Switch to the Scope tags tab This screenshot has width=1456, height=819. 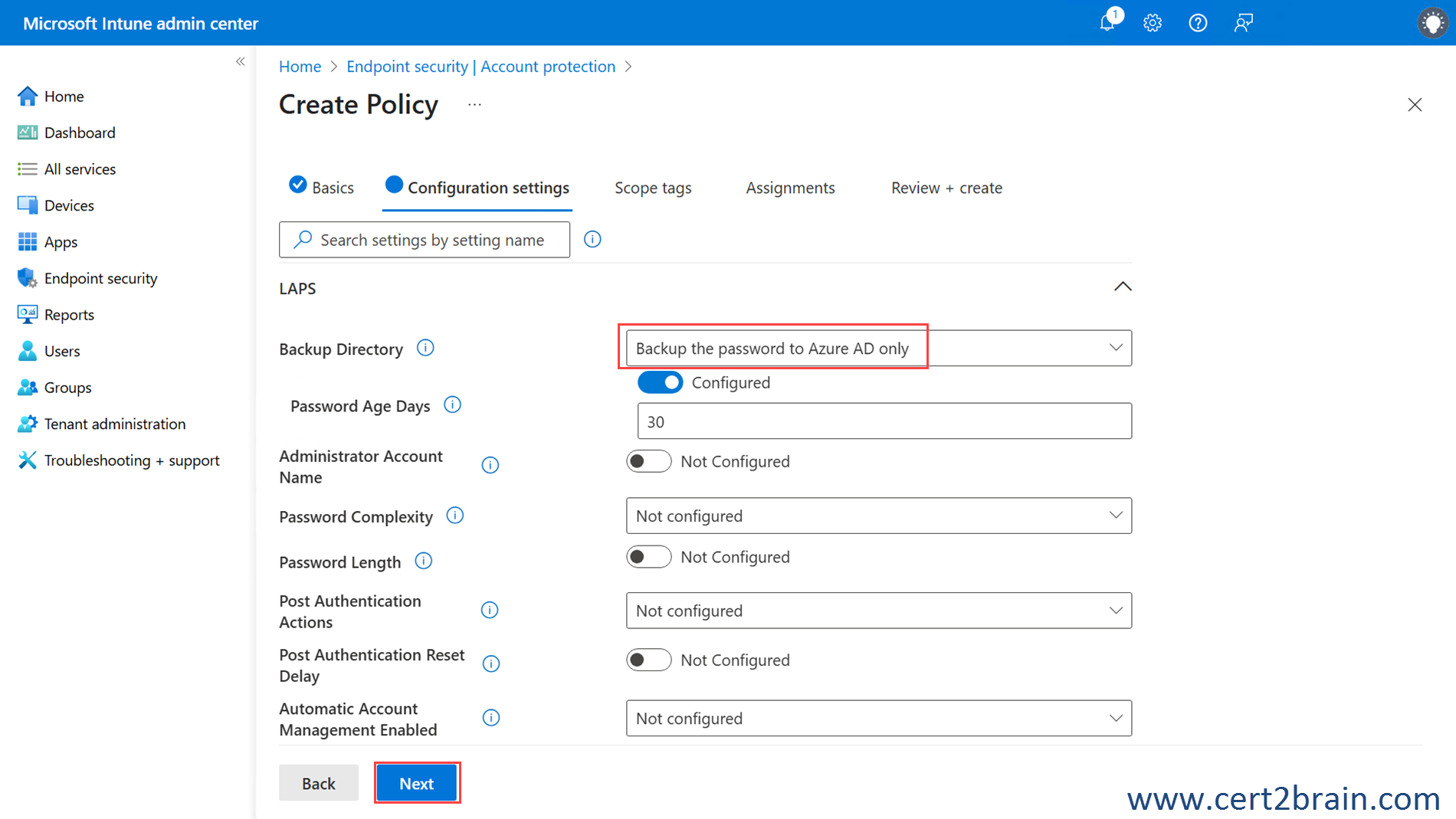pos(653,188)
